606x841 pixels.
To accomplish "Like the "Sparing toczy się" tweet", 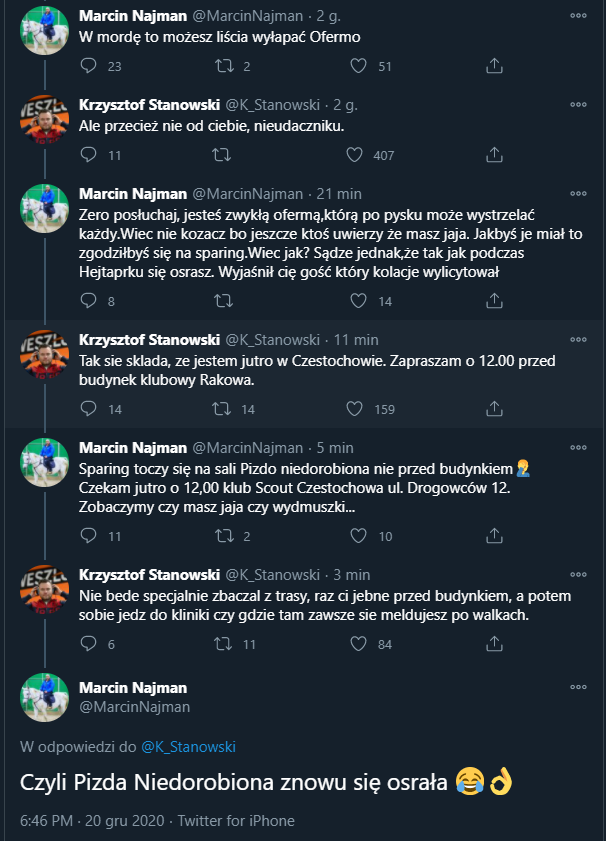I will click(x=356, y=536).
